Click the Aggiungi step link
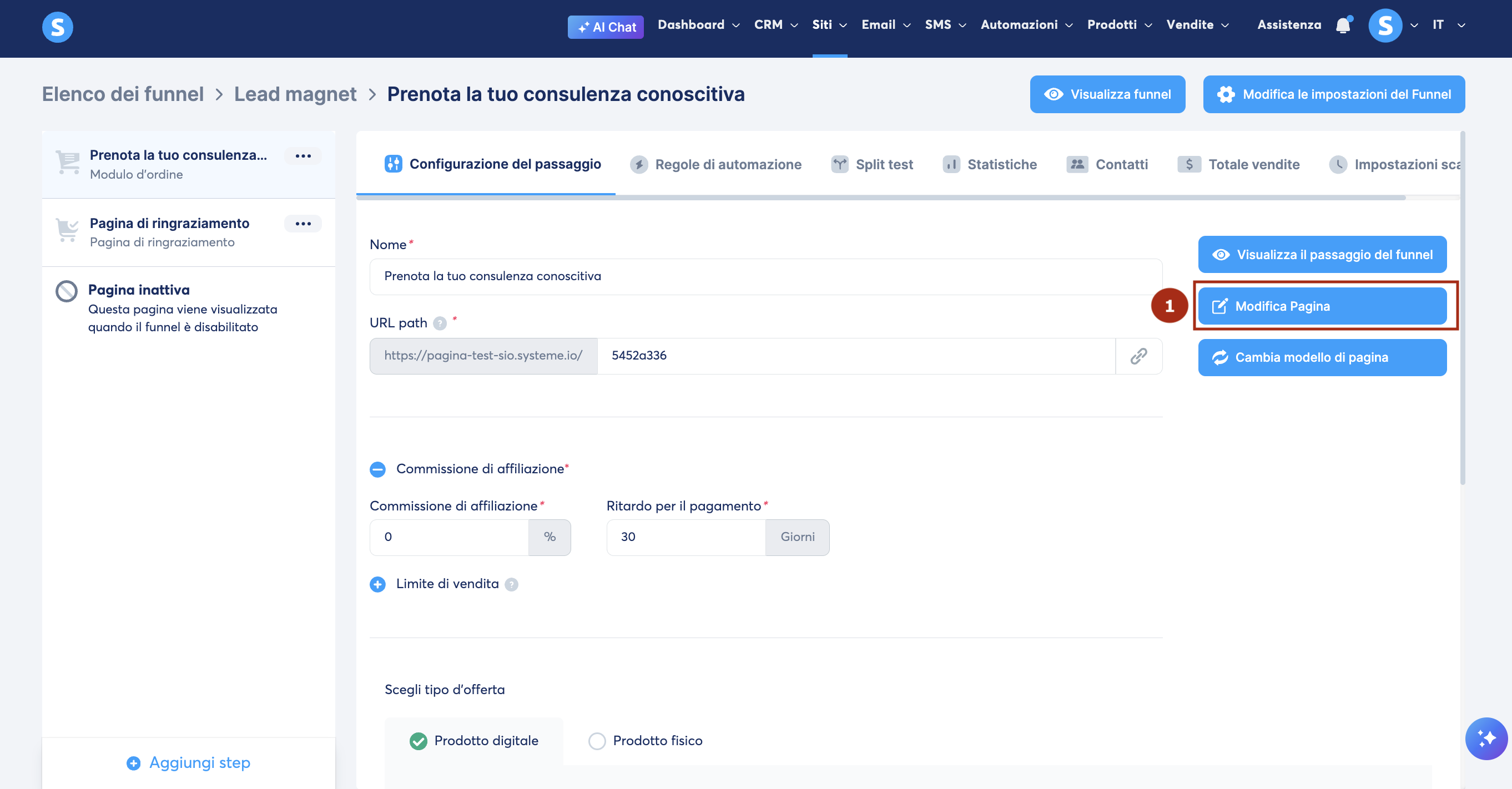Screen dimensions: 1512x789 coord(188,762)
